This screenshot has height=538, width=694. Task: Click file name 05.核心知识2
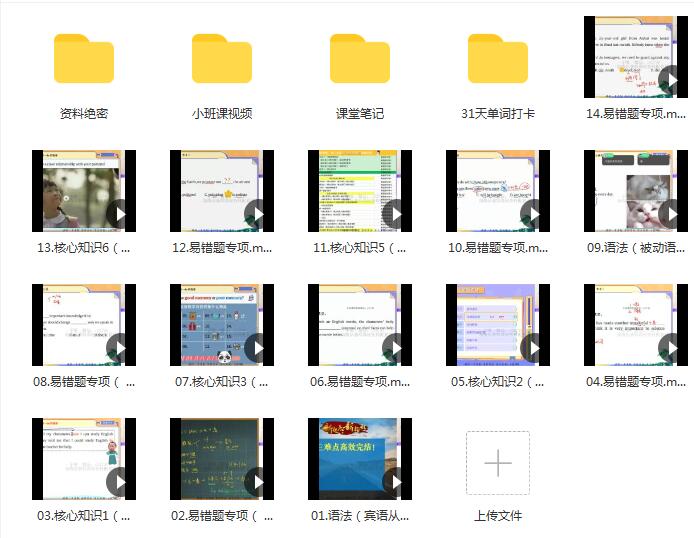498,381
